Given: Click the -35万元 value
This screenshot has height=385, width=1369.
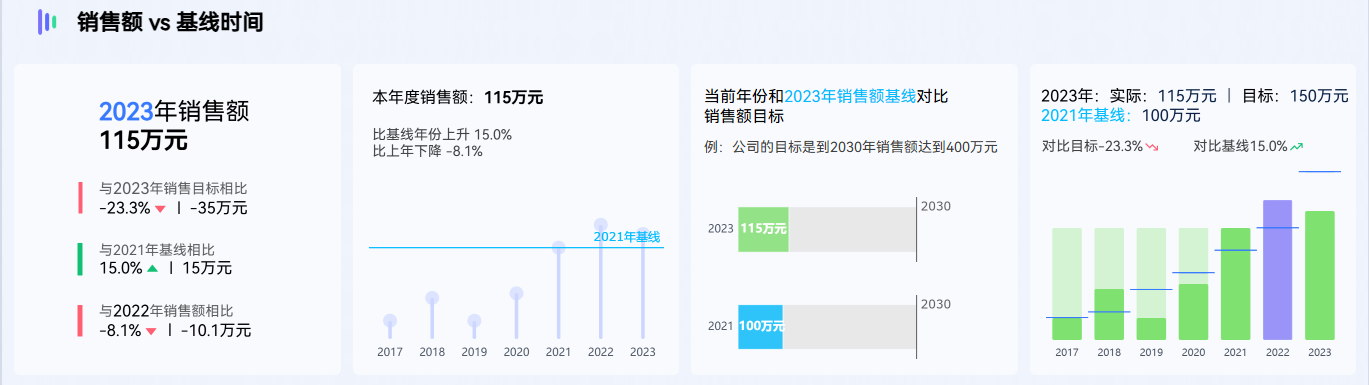Looking at the screenshot, I should 218,208.
